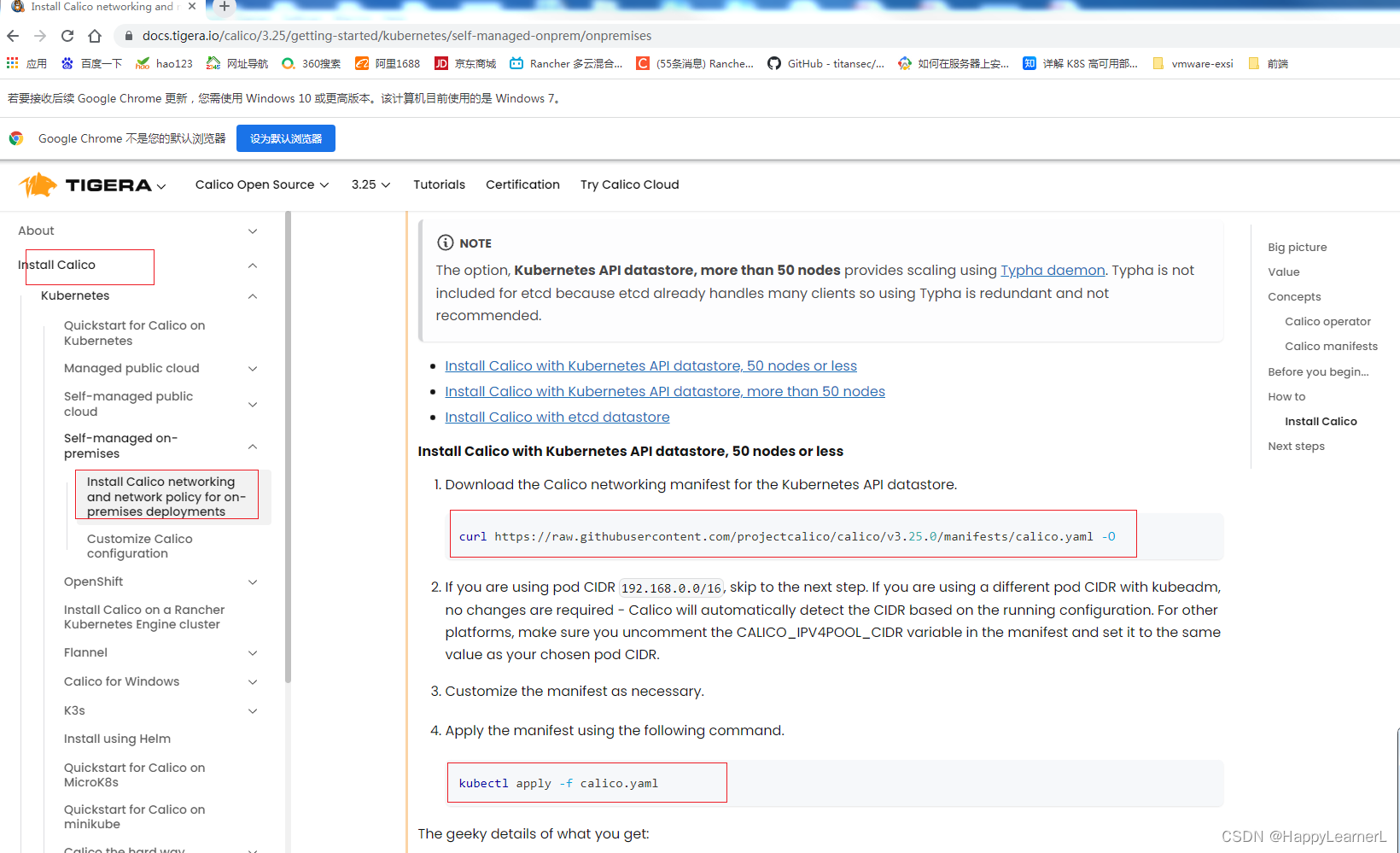Viewport: 1400px width, 853px height.
Task: Open the 详解 K8S 高可用 bookmark
Action: 1080,63
